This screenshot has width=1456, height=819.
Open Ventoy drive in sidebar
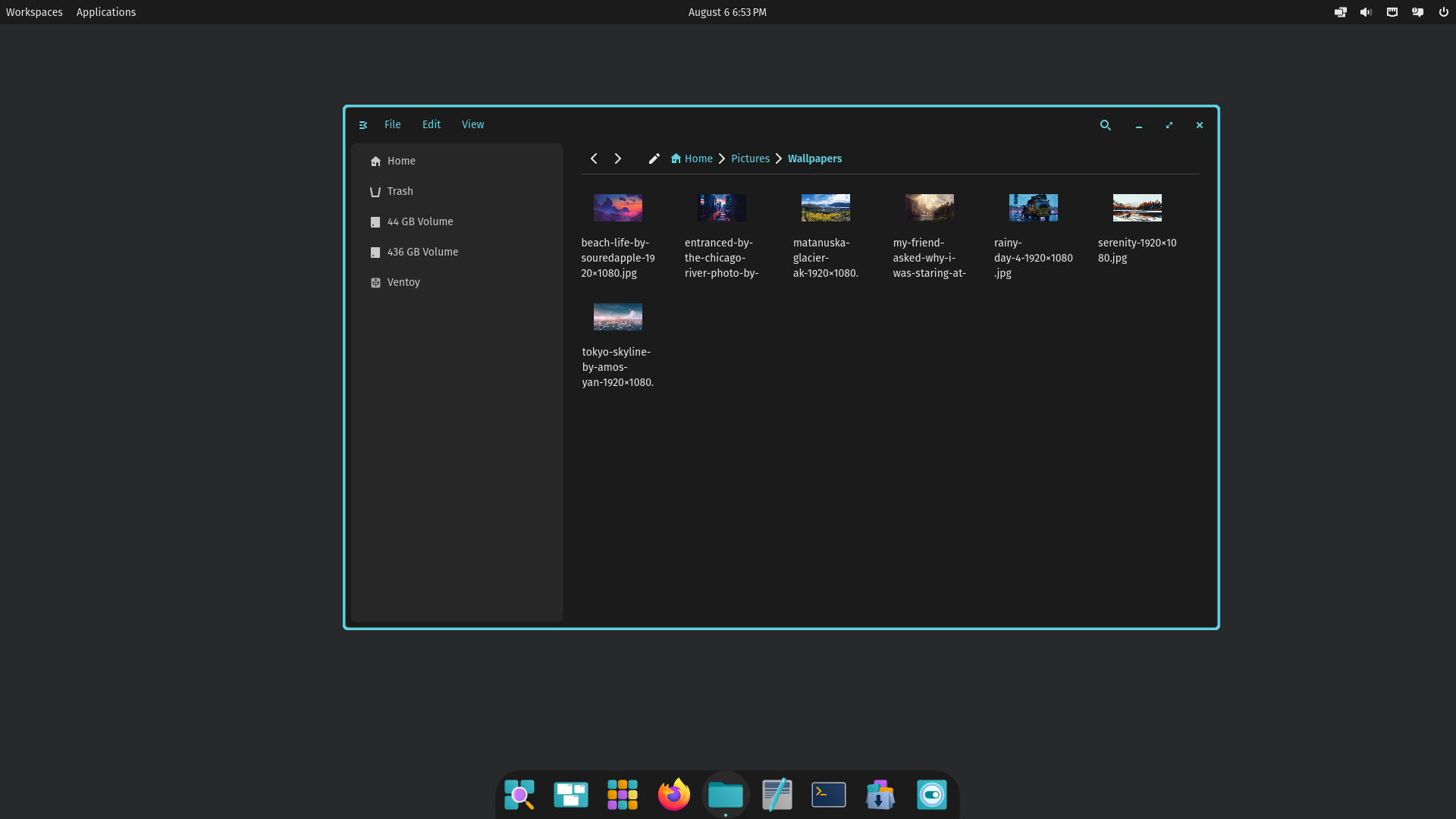click(x=457, y=282)
